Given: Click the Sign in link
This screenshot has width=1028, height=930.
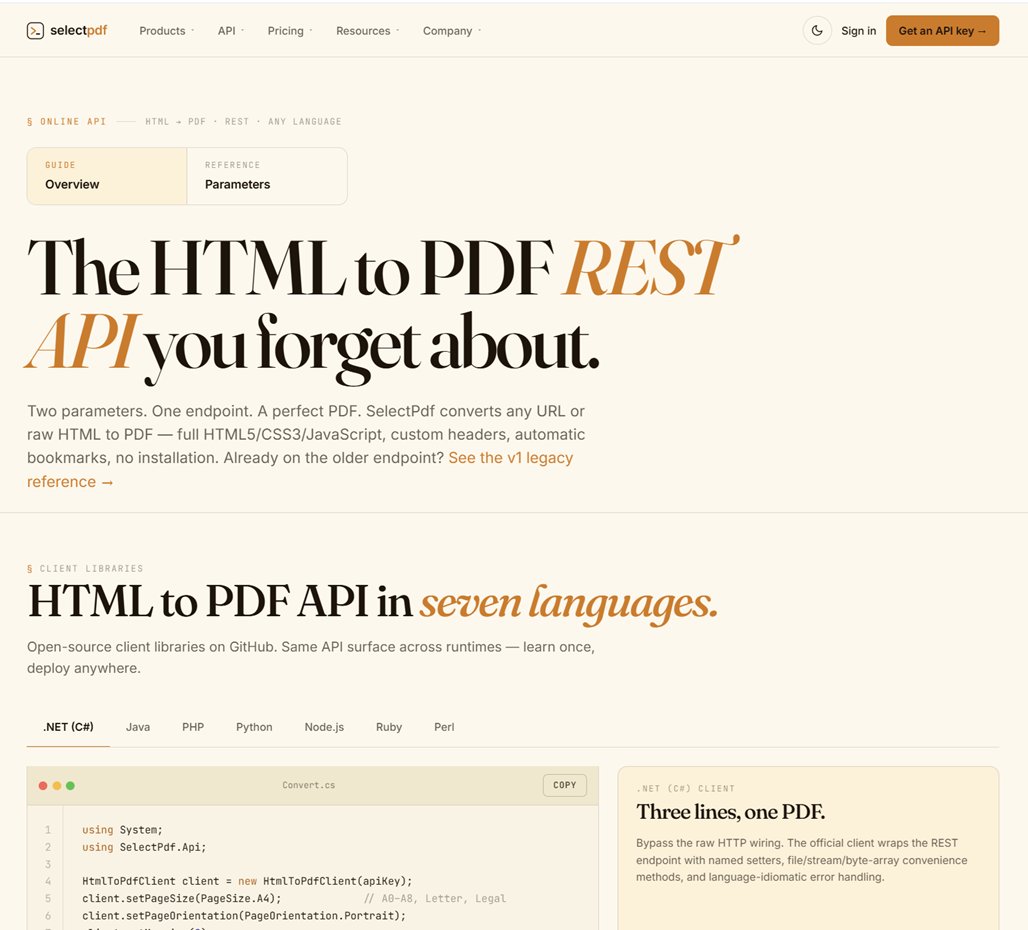Looking at the screenshot, I should tap(858, 31).
